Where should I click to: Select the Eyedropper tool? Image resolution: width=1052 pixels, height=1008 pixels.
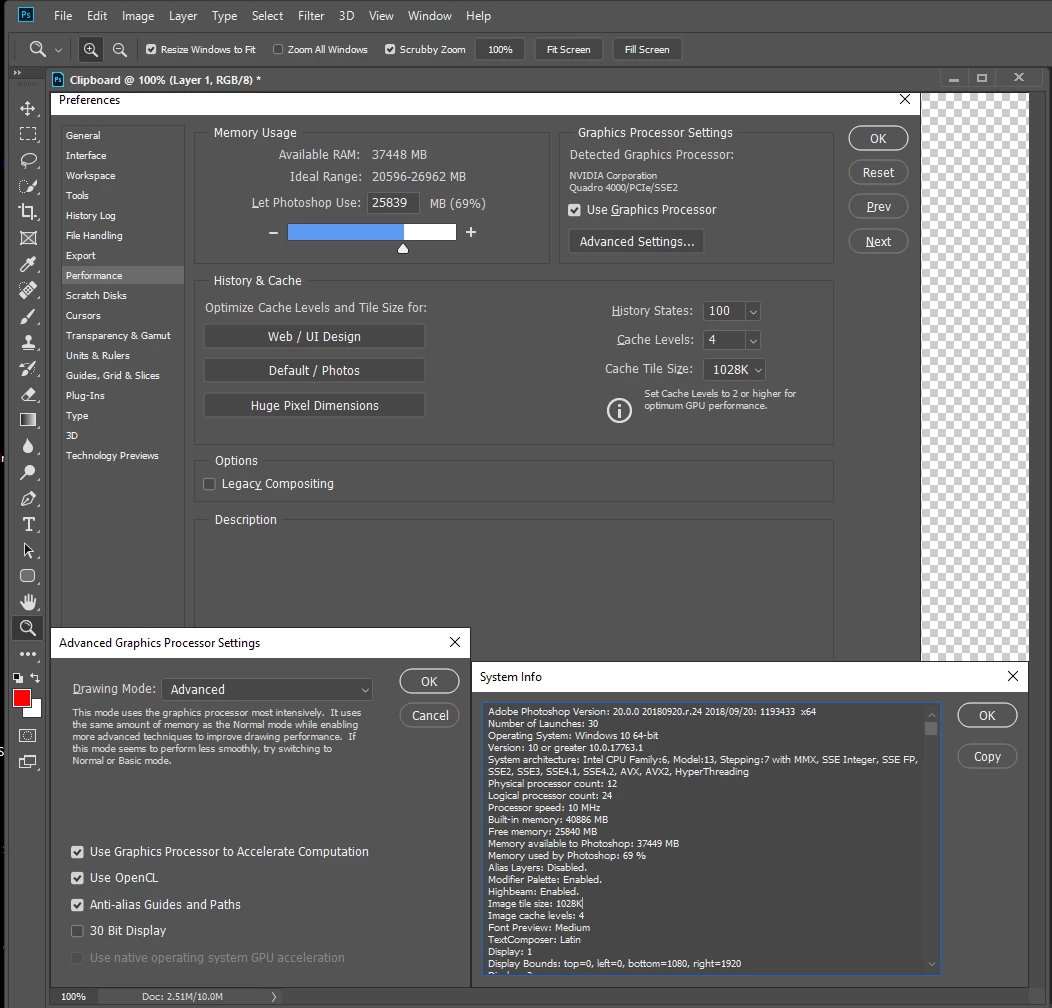(28, 264)
